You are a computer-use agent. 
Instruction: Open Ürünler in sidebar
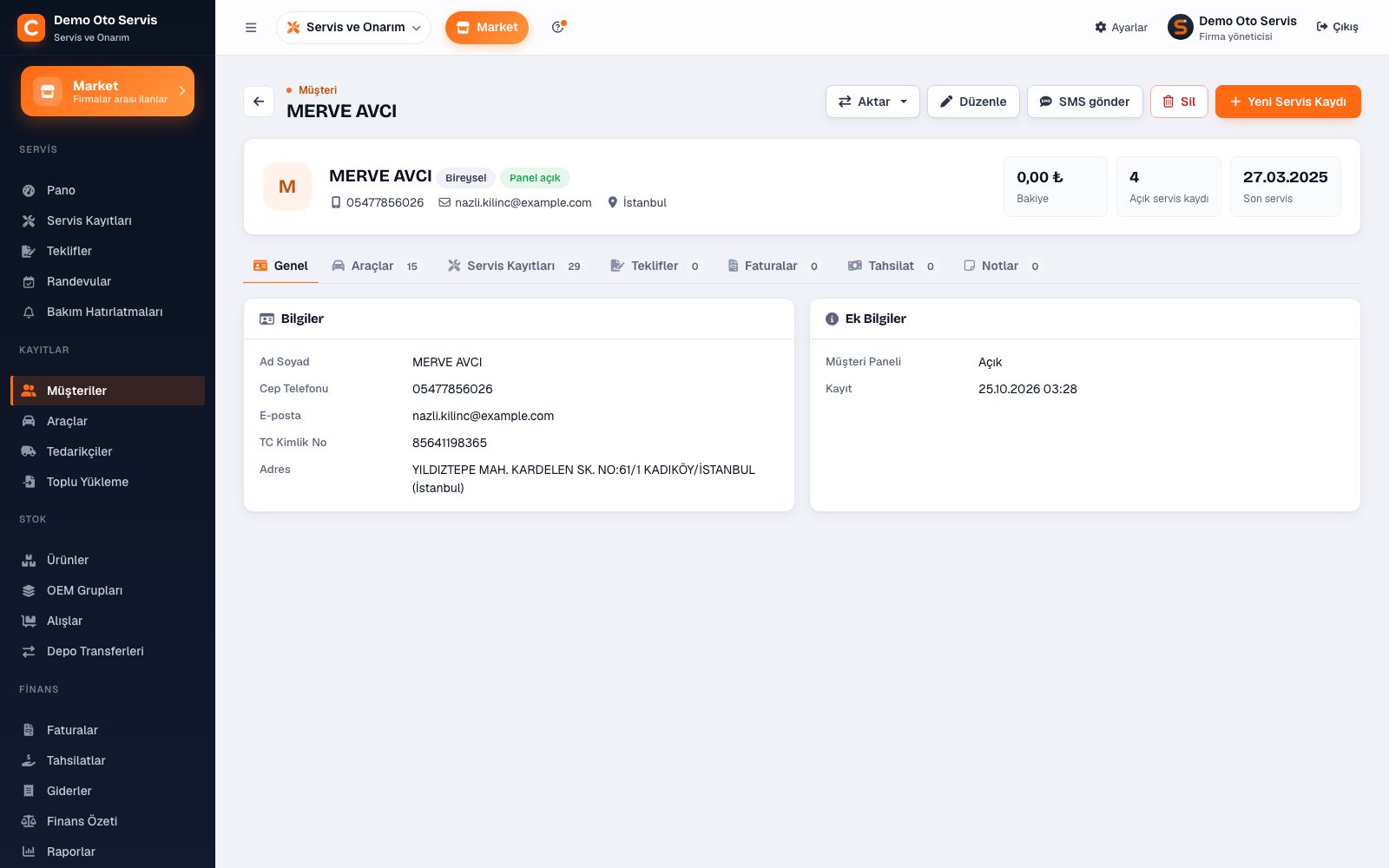click(x=108, y=560)
